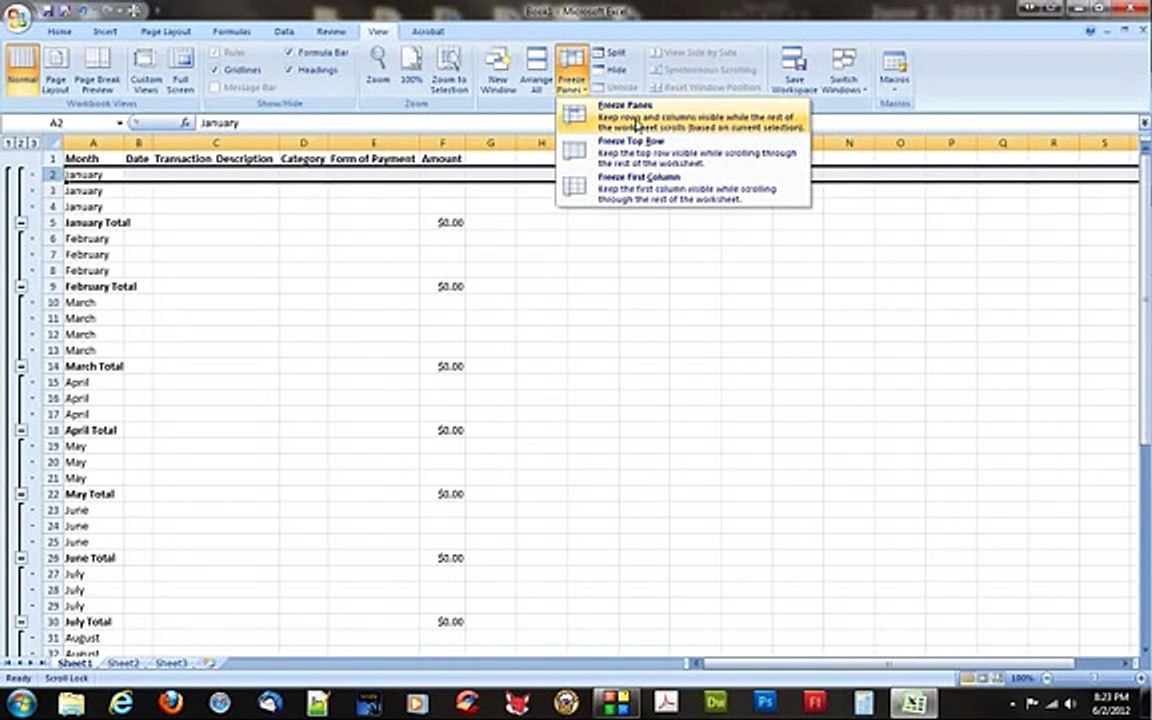Screen dimensions: 1152x720
Task: Show outline level 3
Action: [33, 143]
